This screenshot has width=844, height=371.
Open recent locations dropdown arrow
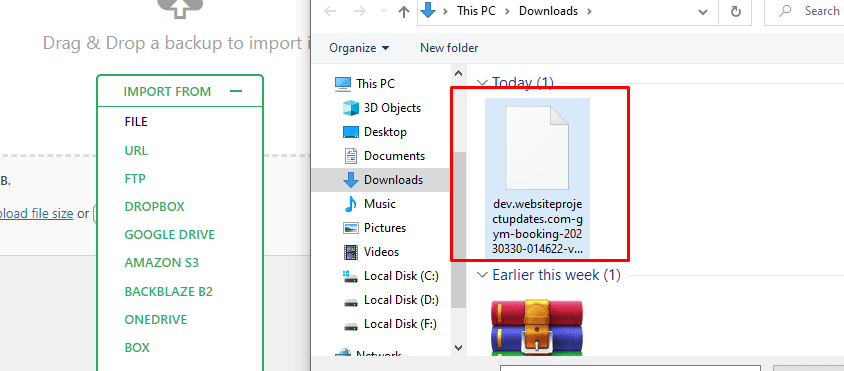[x=383, y=11]
